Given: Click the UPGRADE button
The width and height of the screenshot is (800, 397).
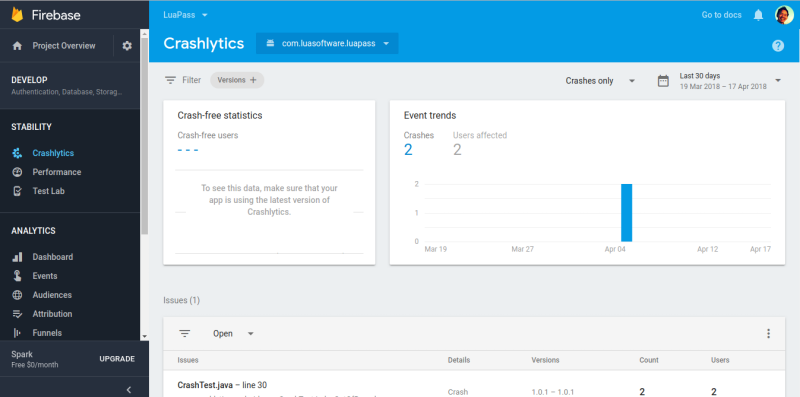Looking at the screenshot, I should (117, 359).
